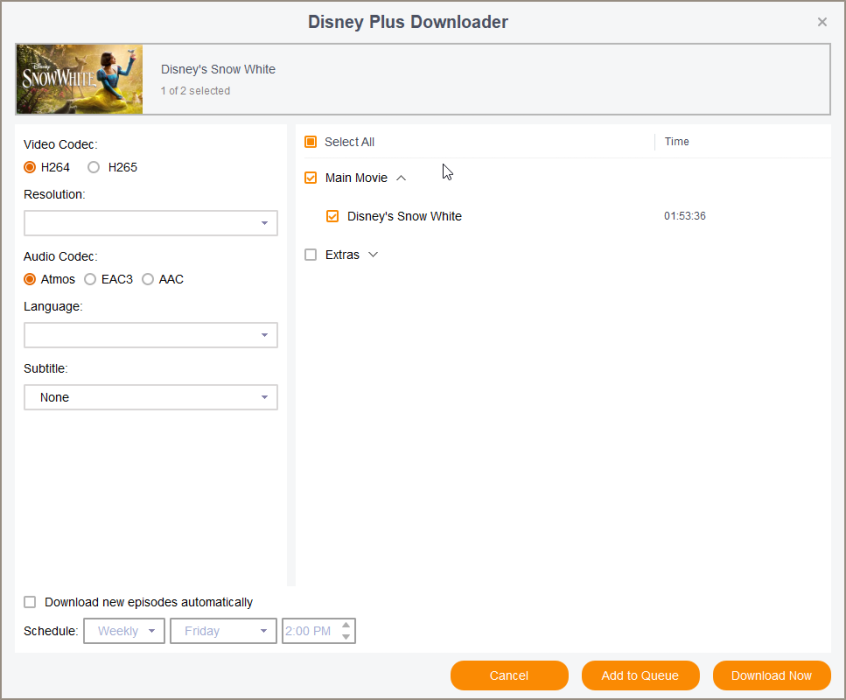Click the Add to Queue button
Viewport: 846px width, 700px height.
pos(640,675)
